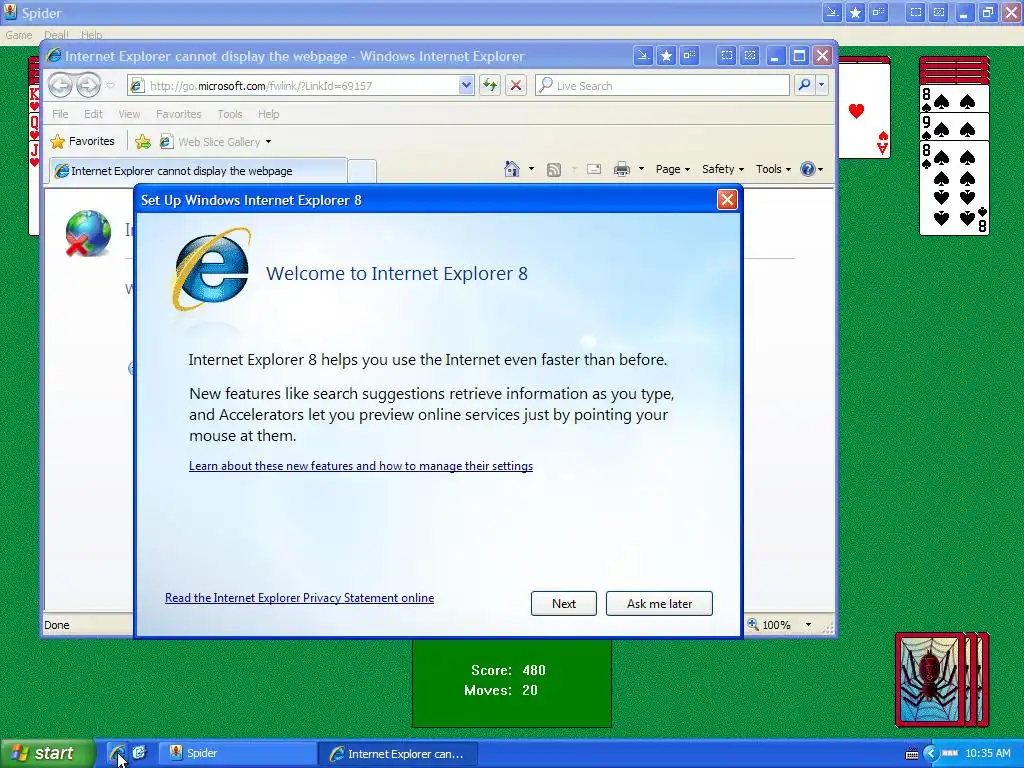Screen dimensions: 1024x768
Task: Click the Back arrow in Internet Explorer
Action: click(60, 85)
